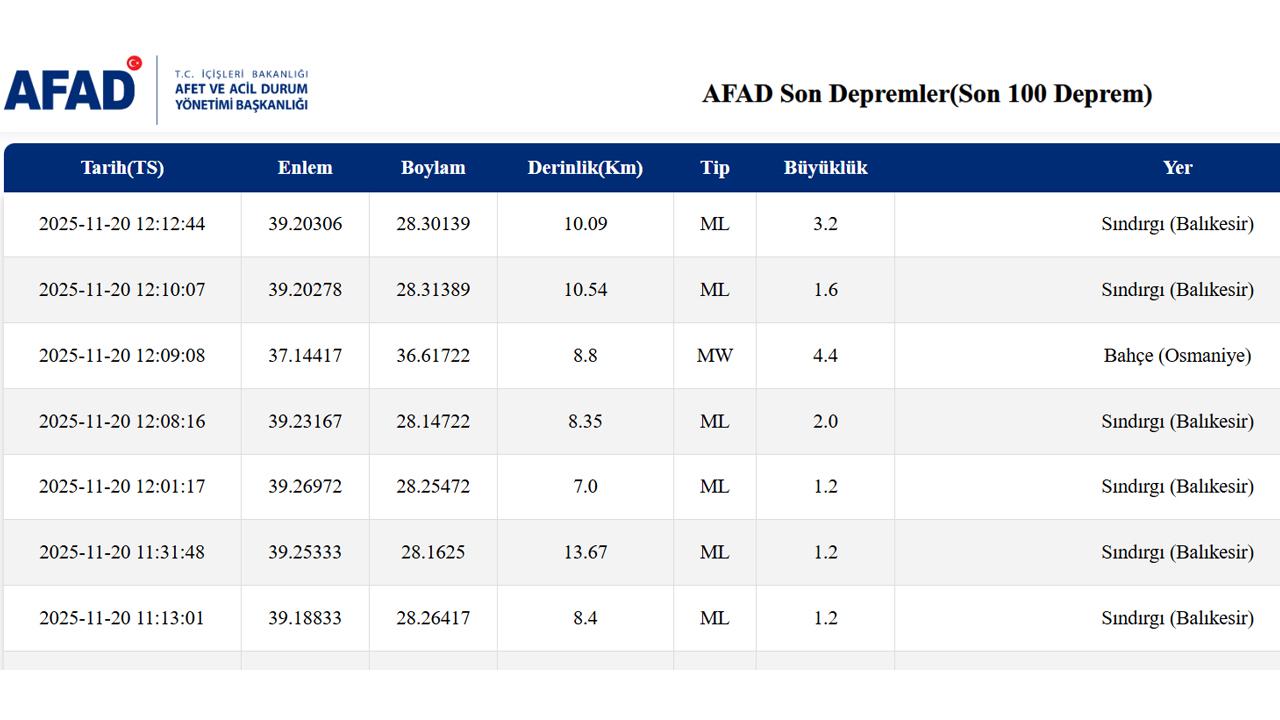Click the AFAD Son Depremler page title
Viewport: 1280px width, 720px height.
point(927,94)
